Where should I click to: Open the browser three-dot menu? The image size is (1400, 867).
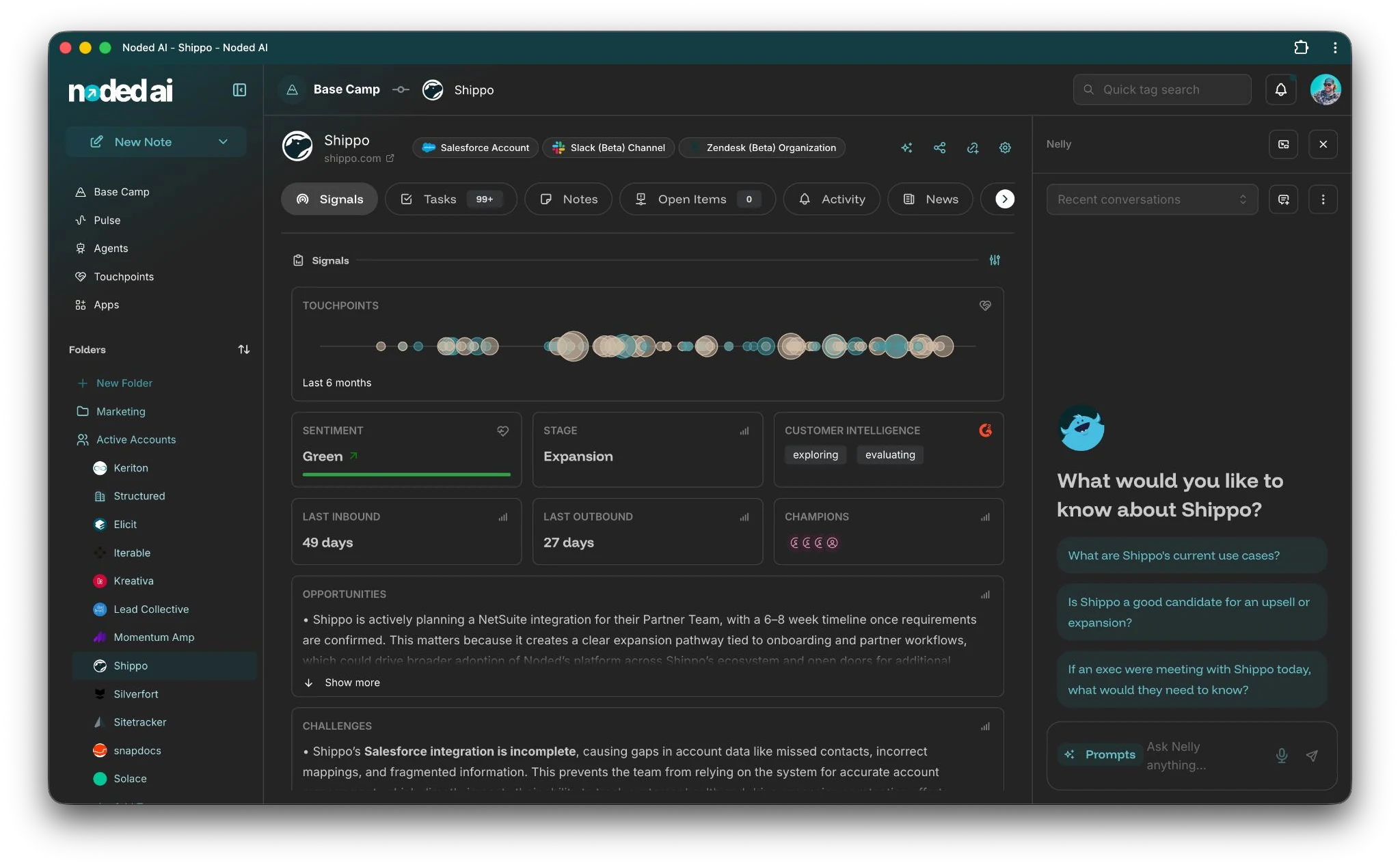[1335, 47]
